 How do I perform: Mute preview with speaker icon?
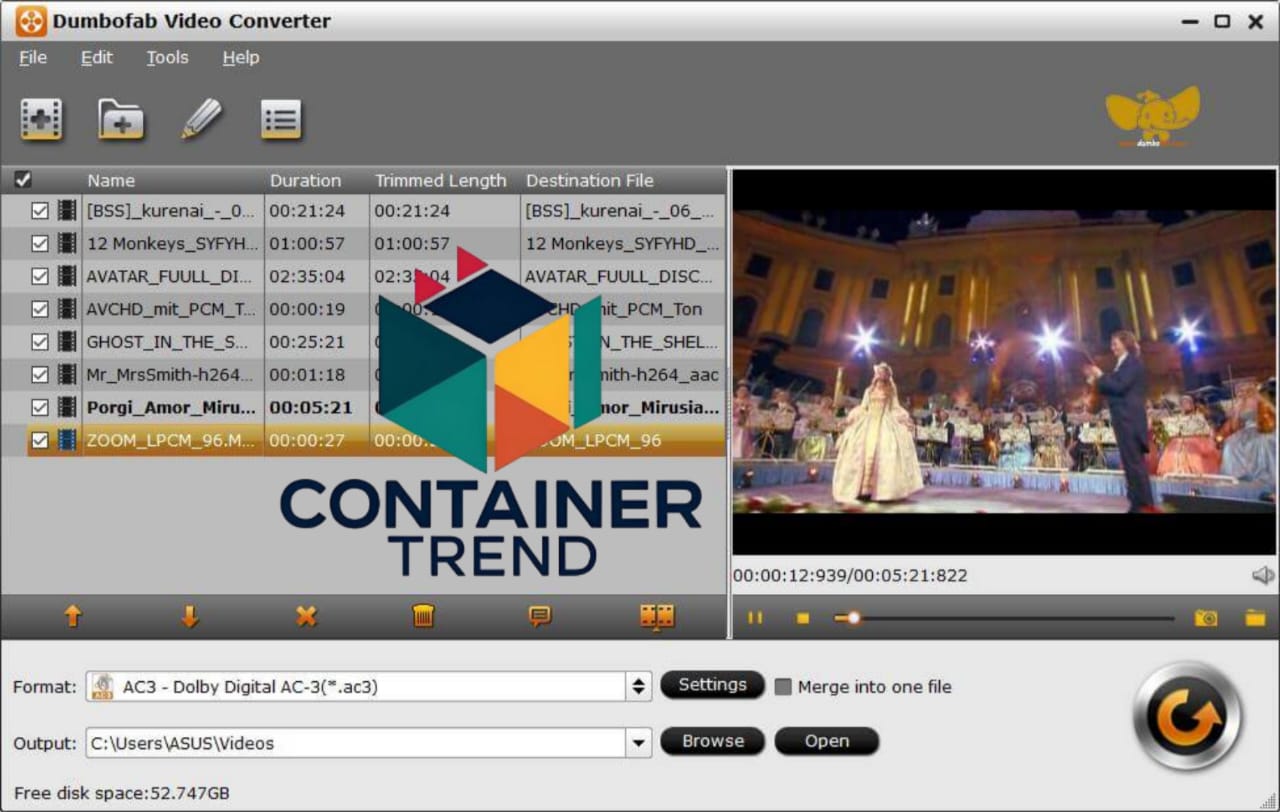(1263, 575)
